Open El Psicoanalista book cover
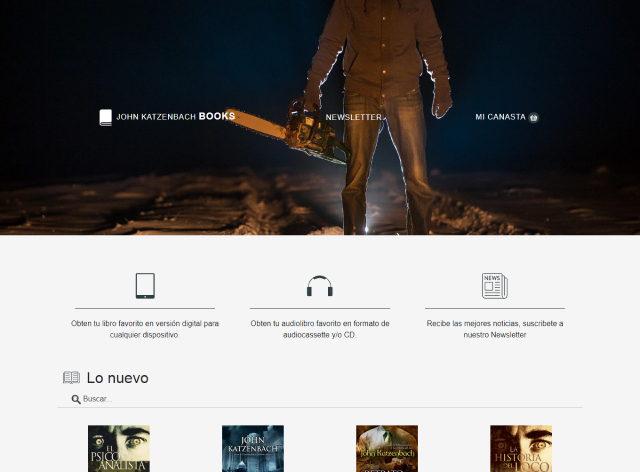This screenshot has width=640, height=472. (x=119, y=448)
